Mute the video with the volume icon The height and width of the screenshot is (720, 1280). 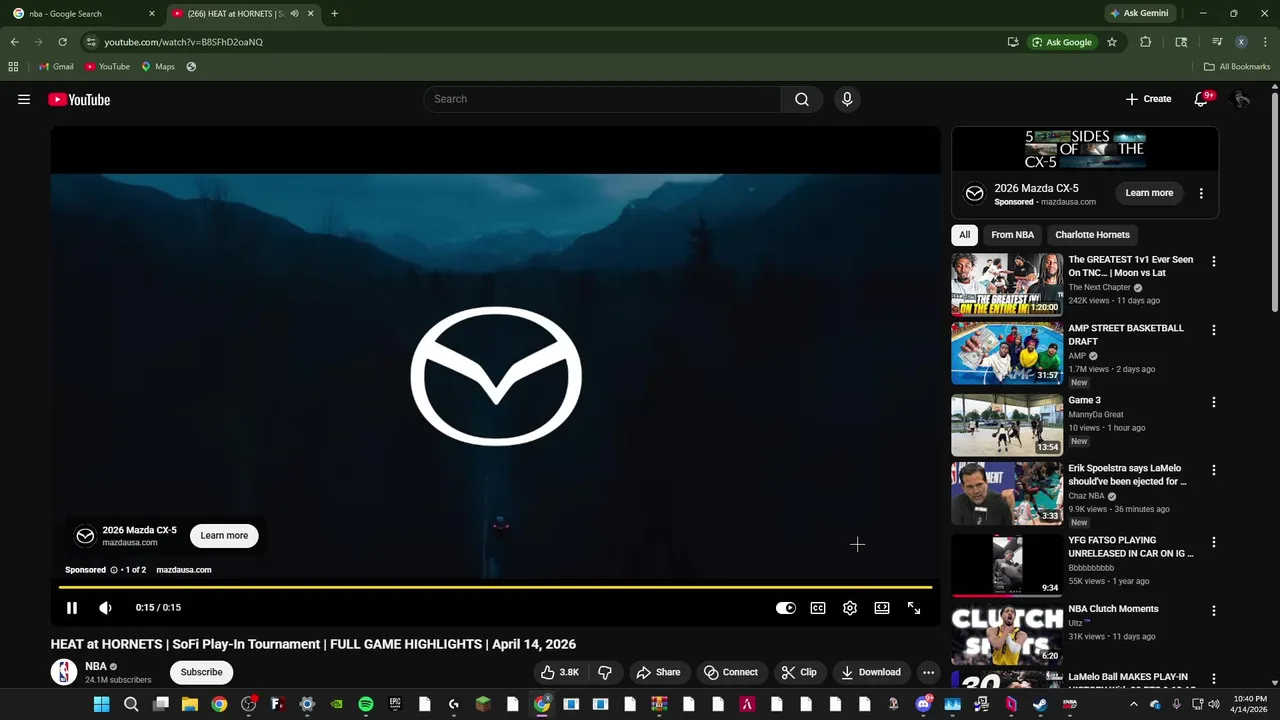[x=105, y=608]
